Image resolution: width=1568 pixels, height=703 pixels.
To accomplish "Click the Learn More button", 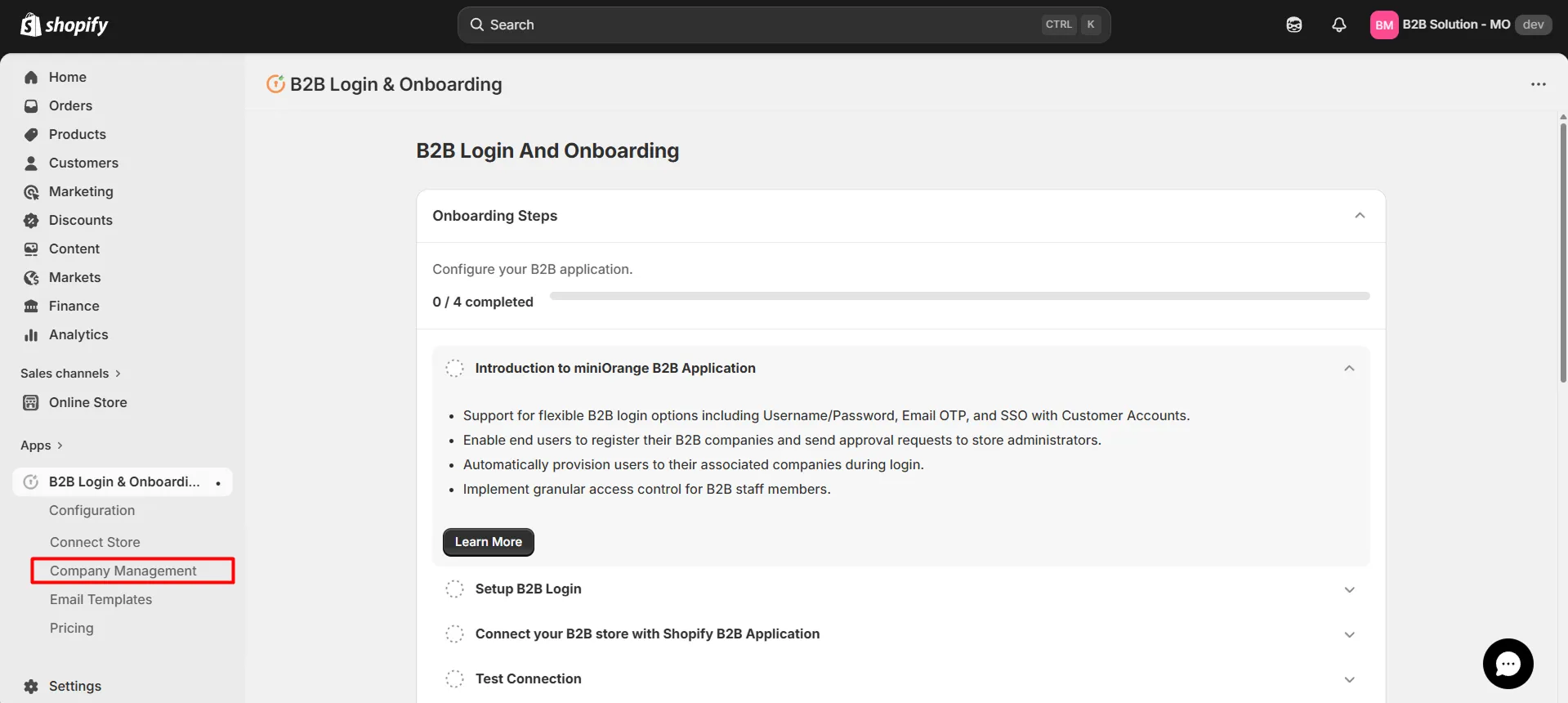I will 489,542.
